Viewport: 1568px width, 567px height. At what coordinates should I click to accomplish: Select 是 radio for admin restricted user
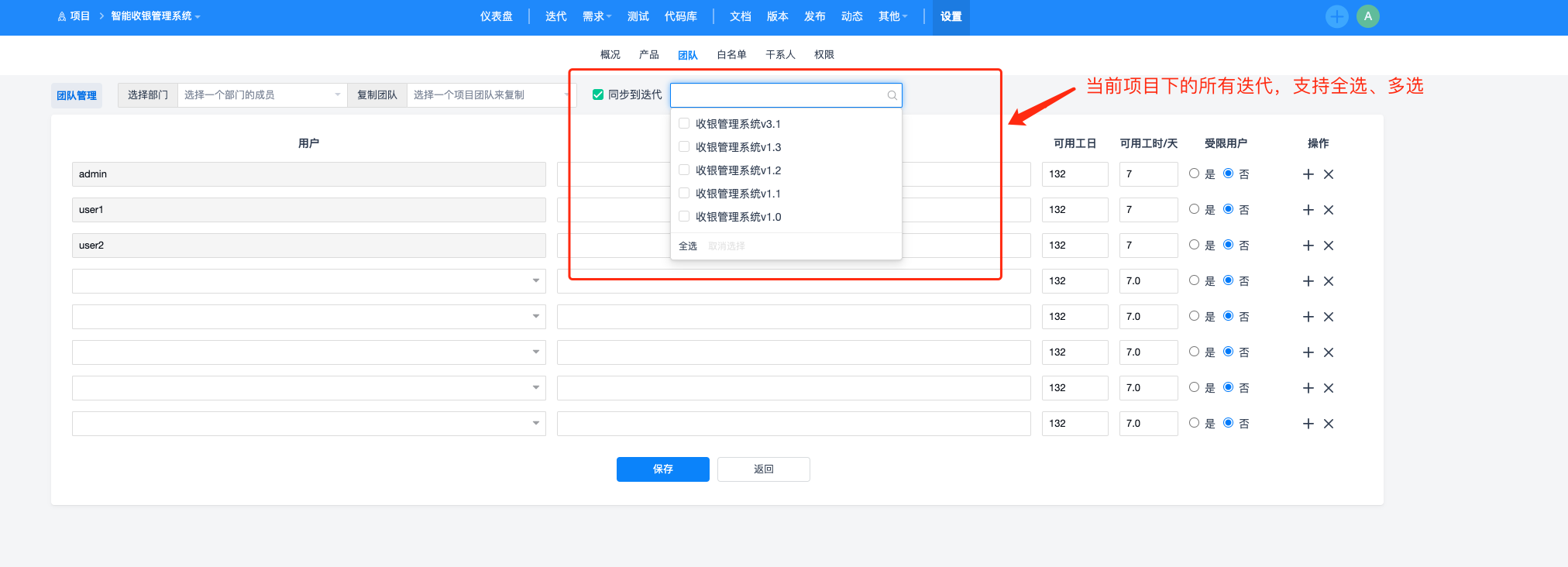pos(1194,174)
